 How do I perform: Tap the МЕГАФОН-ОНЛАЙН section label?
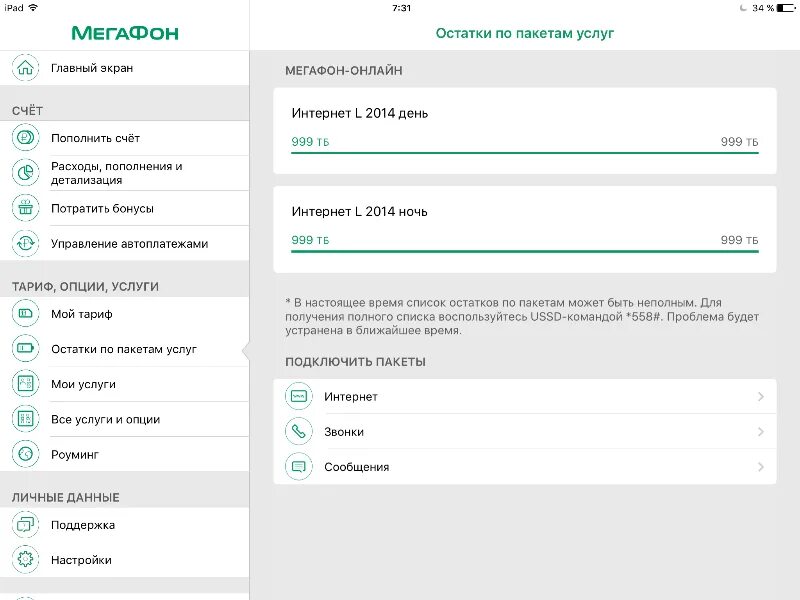[x=343, y=70]
